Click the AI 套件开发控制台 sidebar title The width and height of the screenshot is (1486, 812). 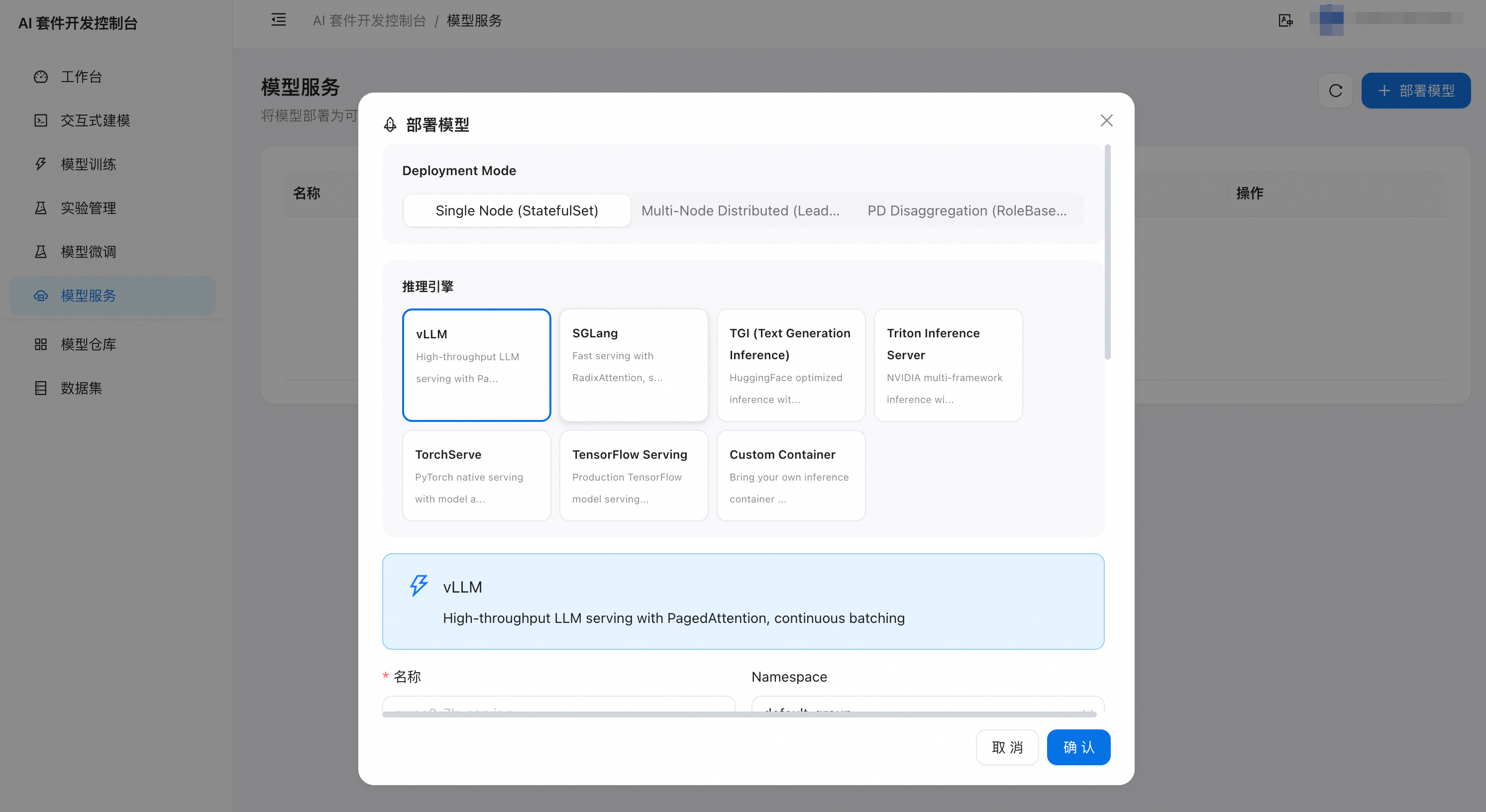click(78, 23)
